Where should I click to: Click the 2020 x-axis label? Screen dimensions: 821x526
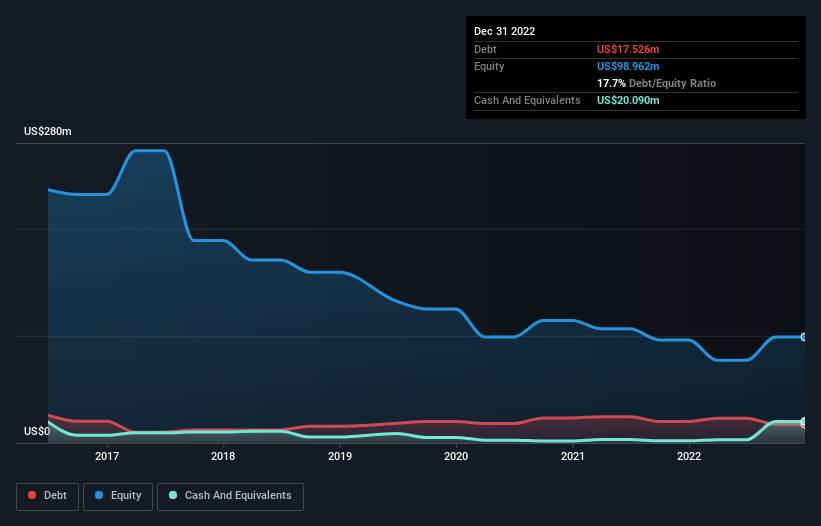[456, 456]
